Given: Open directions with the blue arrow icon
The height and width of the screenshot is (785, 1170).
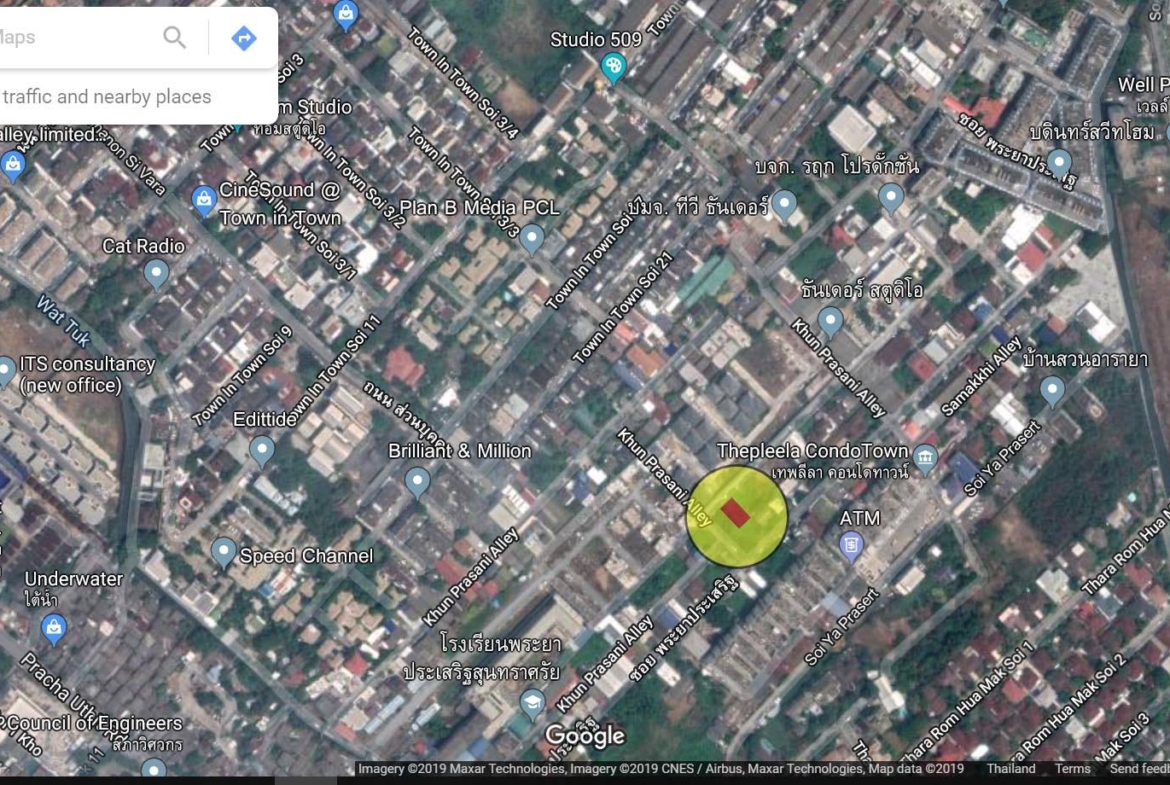Looking at the screenshot, I should [x=243, y=38].
